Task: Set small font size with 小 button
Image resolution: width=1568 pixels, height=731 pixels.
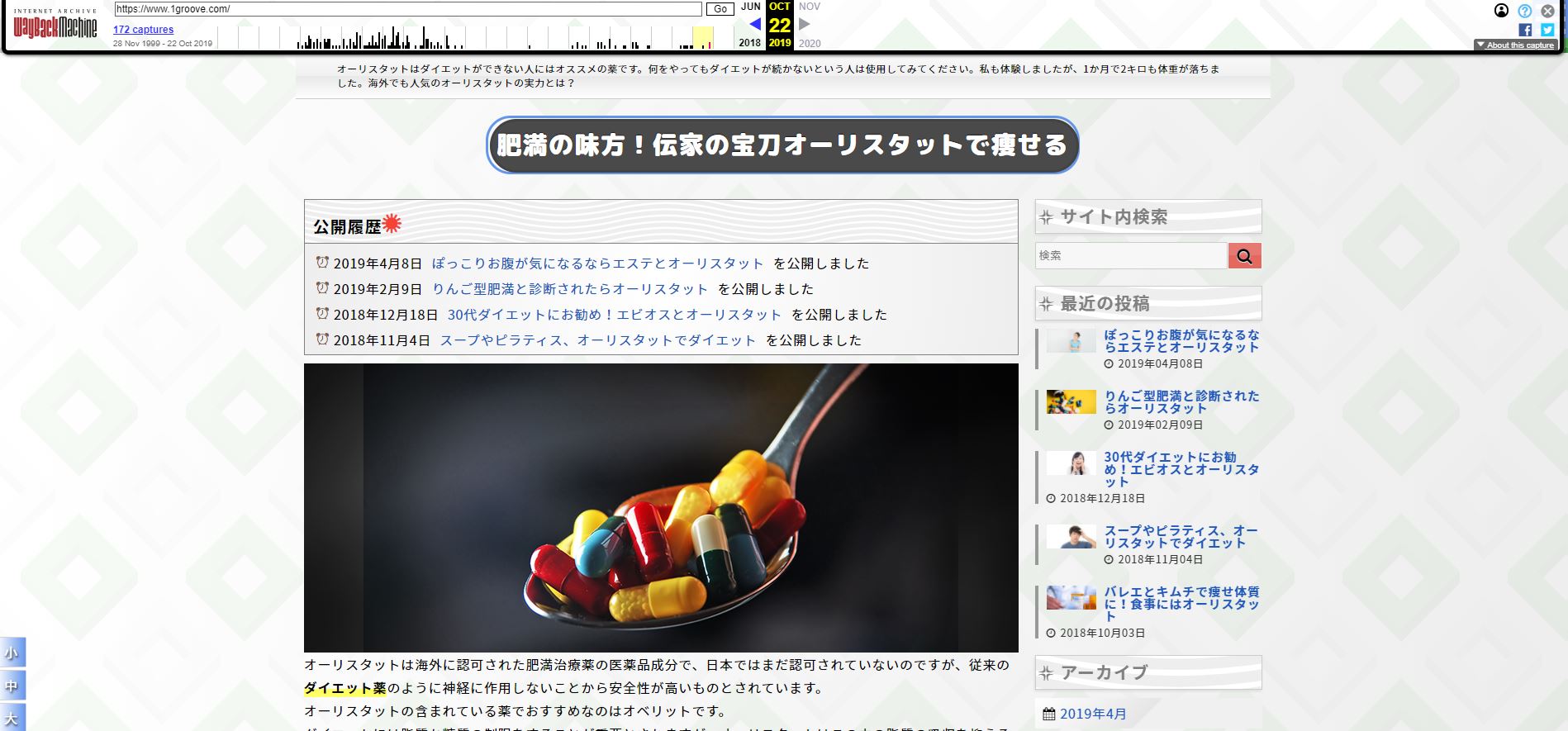Action: [12, 653]
